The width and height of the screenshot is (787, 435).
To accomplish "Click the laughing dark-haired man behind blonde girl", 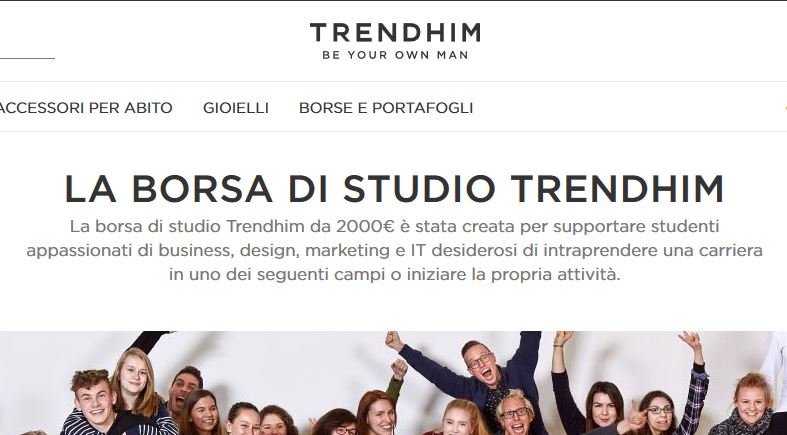I will point(184,389).
